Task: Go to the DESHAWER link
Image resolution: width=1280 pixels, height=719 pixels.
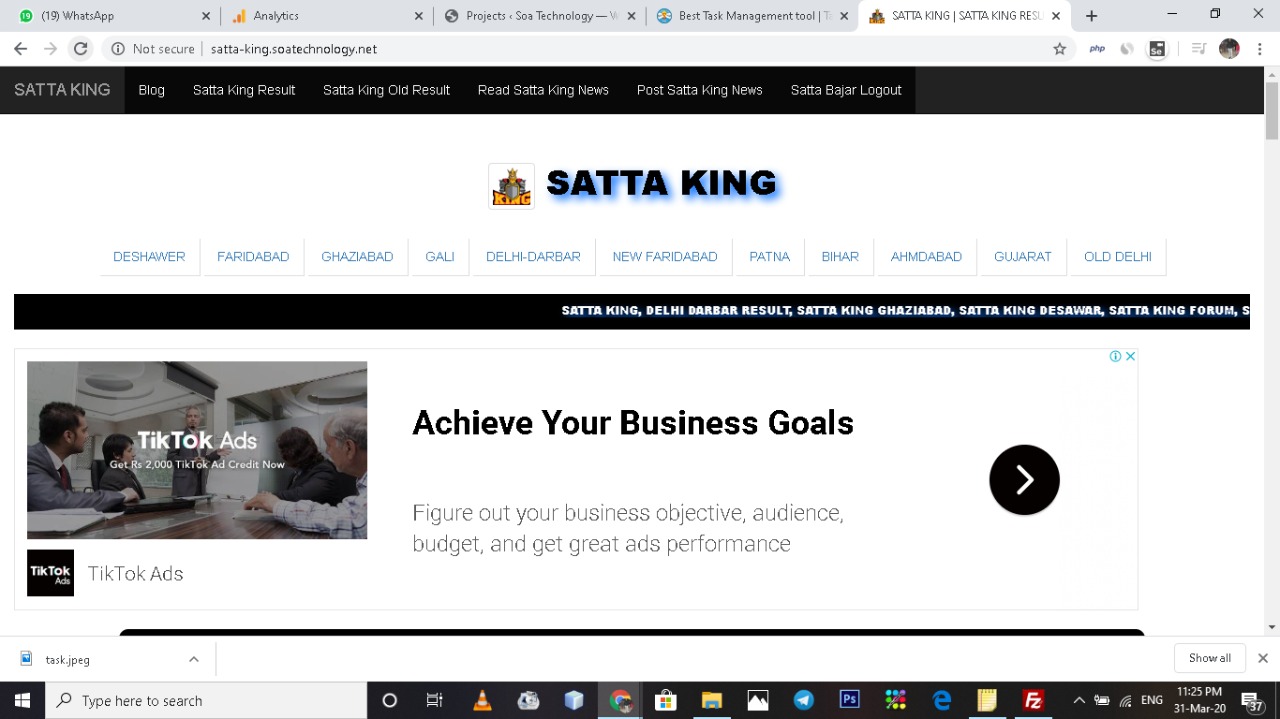Action: tap(149, 257)
